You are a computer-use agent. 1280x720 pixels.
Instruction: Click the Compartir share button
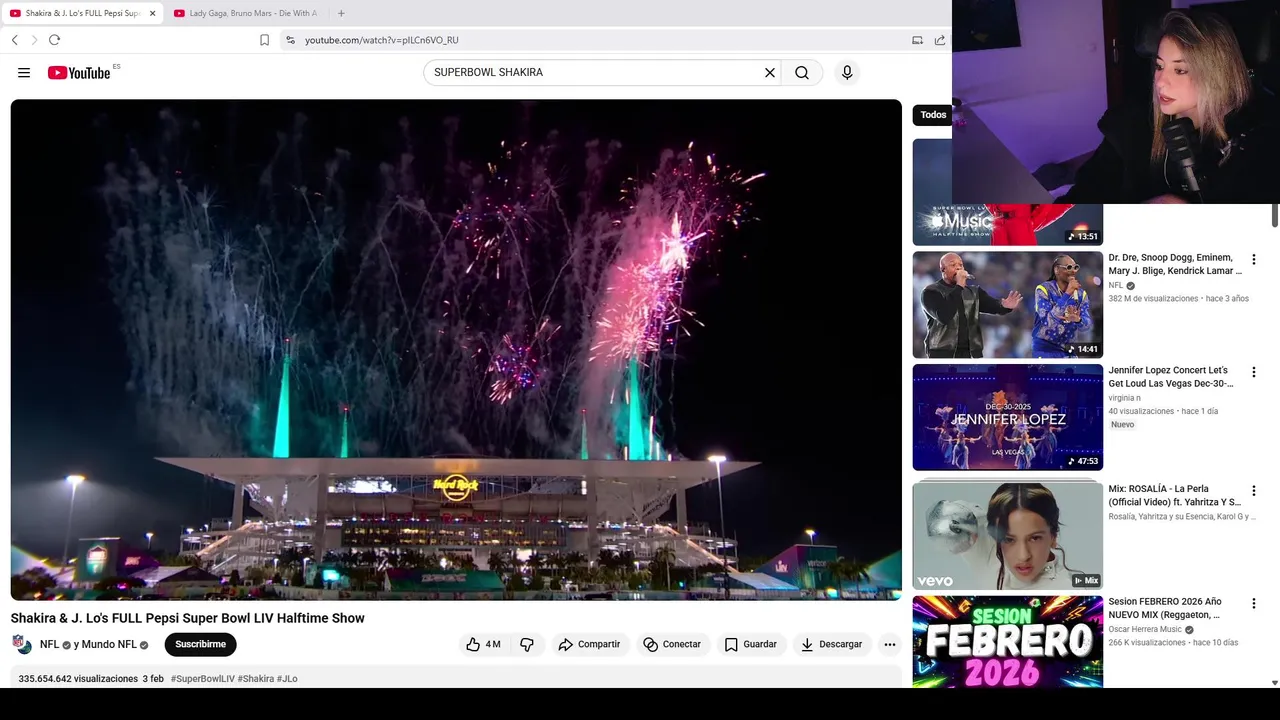pos(589,645)
